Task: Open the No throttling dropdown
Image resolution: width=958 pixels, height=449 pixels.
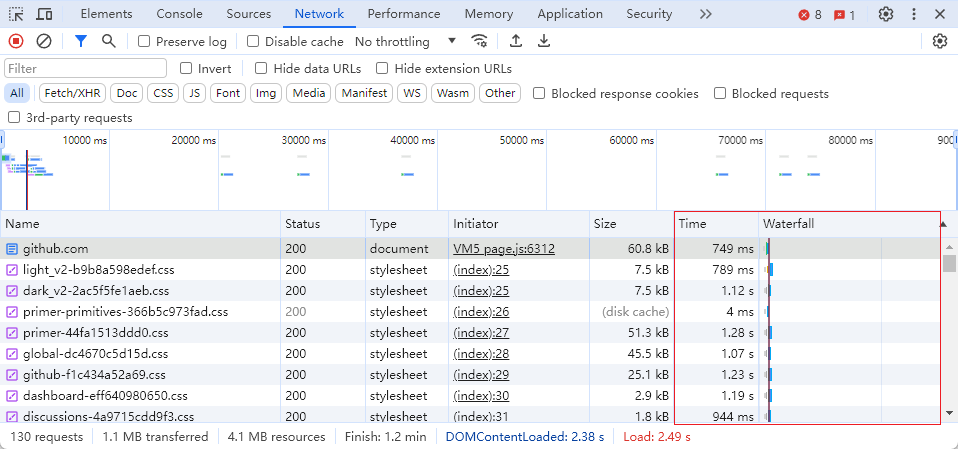Action: coord(405,41)
